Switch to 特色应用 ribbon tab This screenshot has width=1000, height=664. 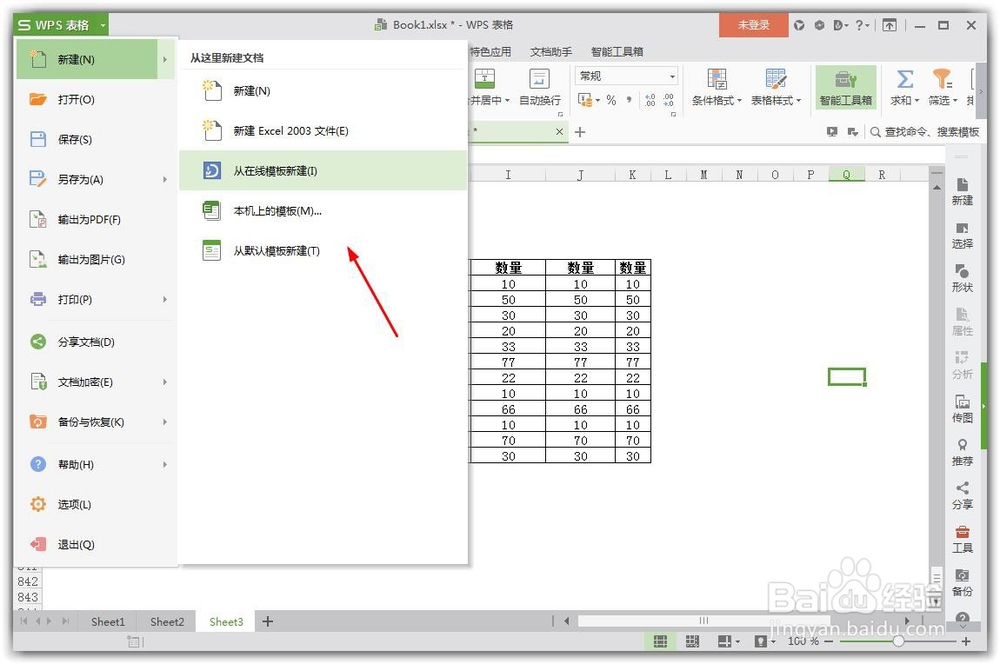pos(490,52)
